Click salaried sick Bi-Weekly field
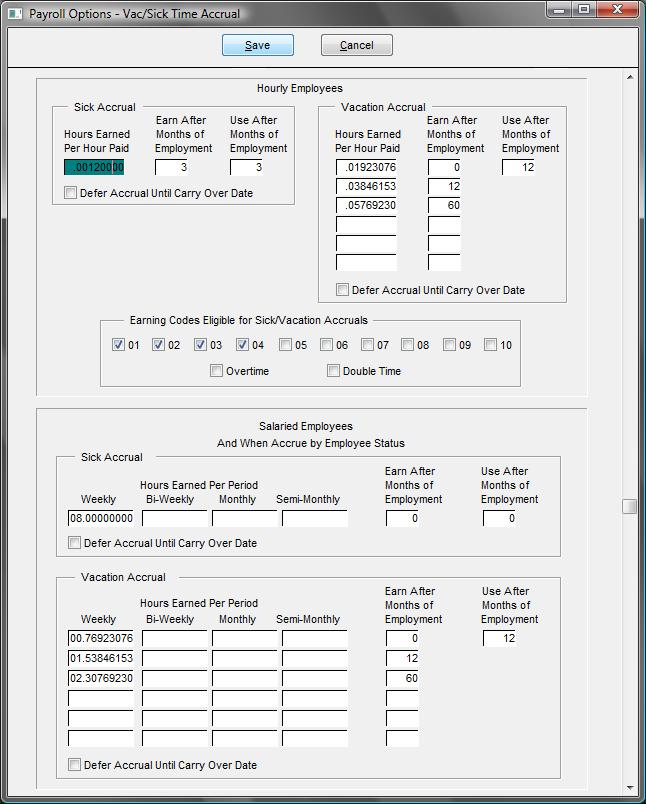The image size is (646, 804). tap(174, 518)
